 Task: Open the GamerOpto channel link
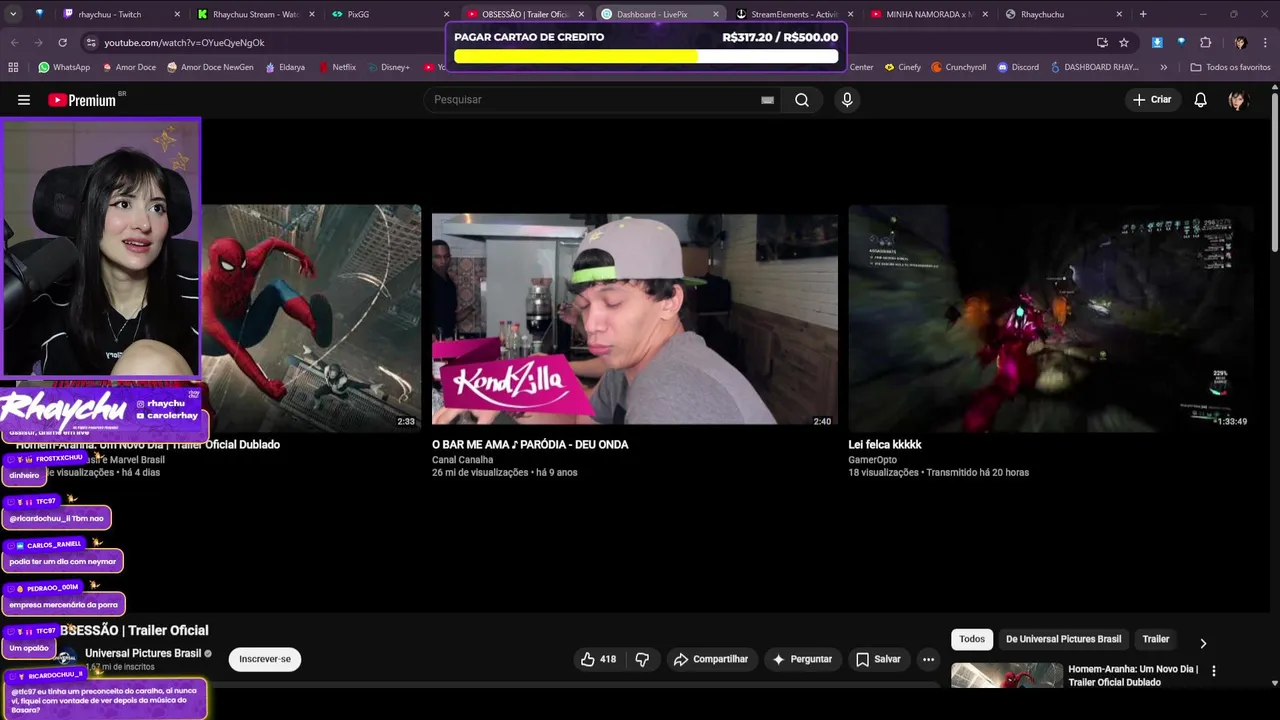[872, 460]
